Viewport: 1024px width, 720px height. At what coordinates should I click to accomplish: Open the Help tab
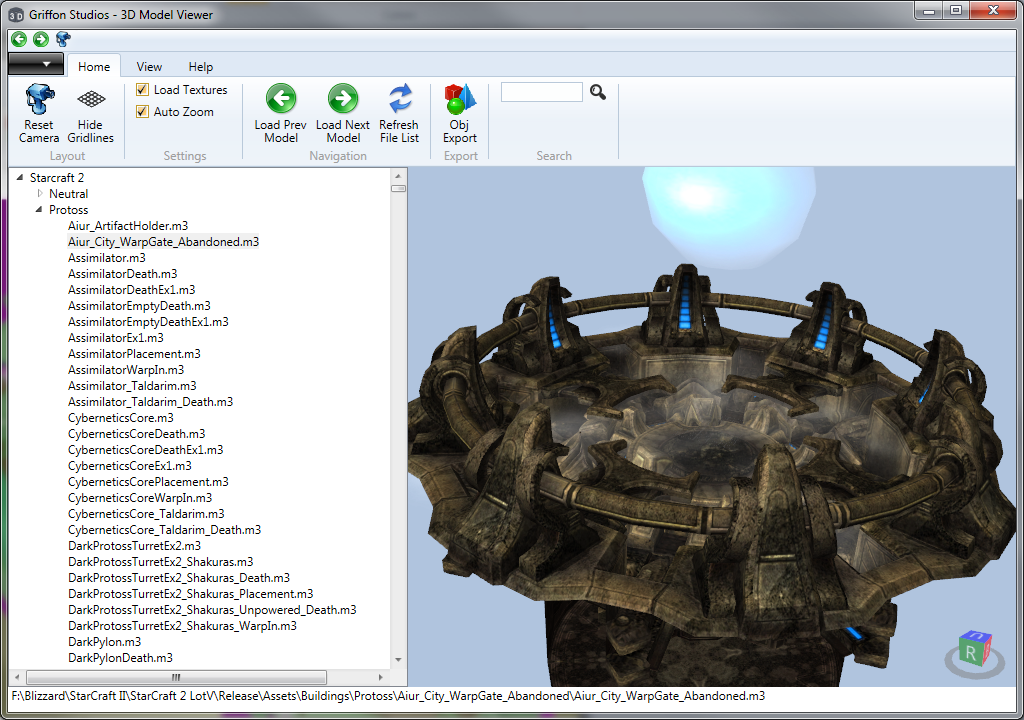(x=200, y=67)
